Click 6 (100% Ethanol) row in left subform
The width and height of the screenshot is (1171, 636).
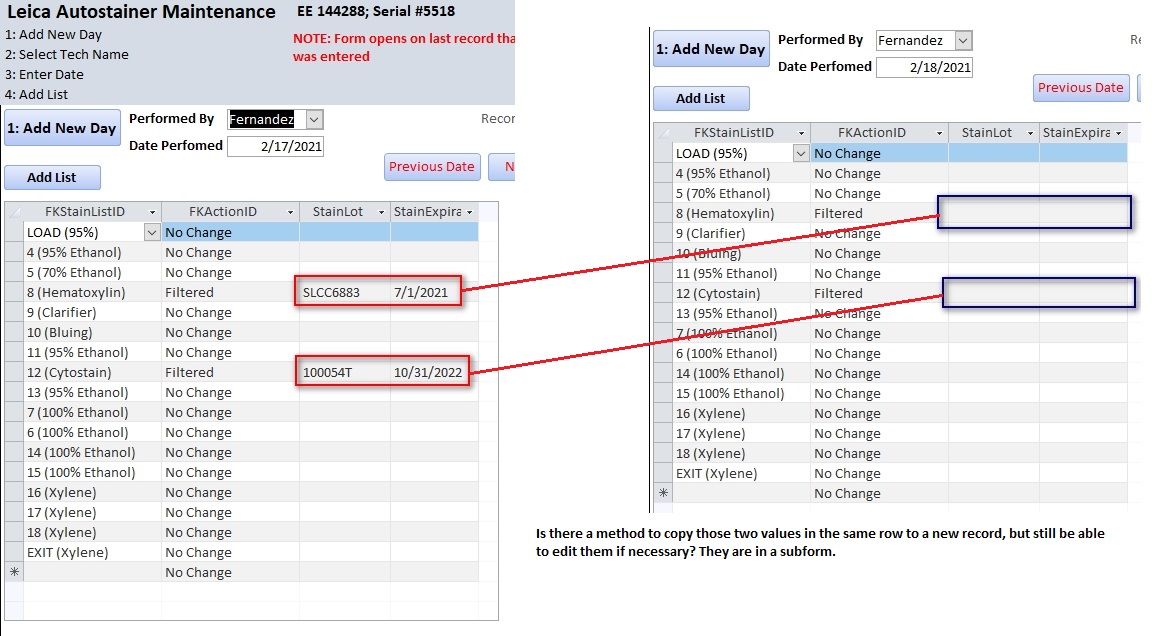pos(241,432)
